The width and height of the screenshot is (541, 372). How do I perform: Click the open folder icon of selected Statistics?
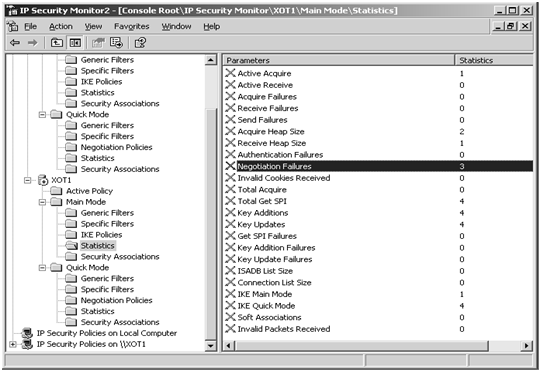pyautogui.click(x=72, y=246)
